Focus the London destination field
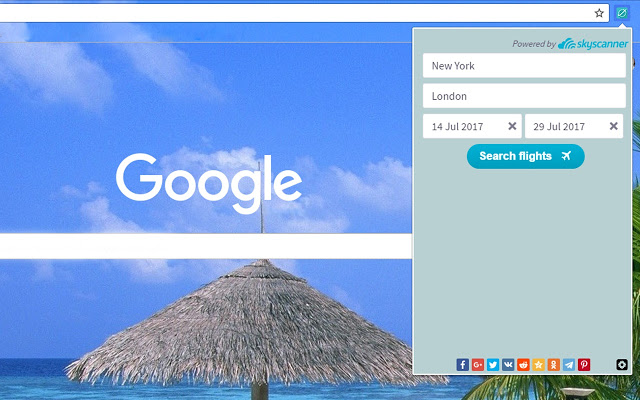The height and width of the screenshot is (400, 640). tap(524, 96)
